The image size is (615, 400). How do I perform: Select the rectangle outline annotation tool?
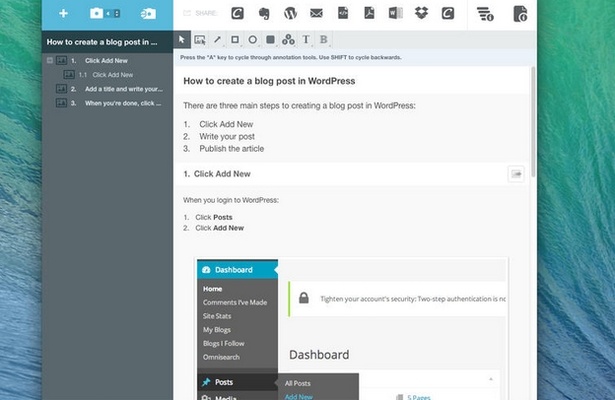[x=235, y=40]
